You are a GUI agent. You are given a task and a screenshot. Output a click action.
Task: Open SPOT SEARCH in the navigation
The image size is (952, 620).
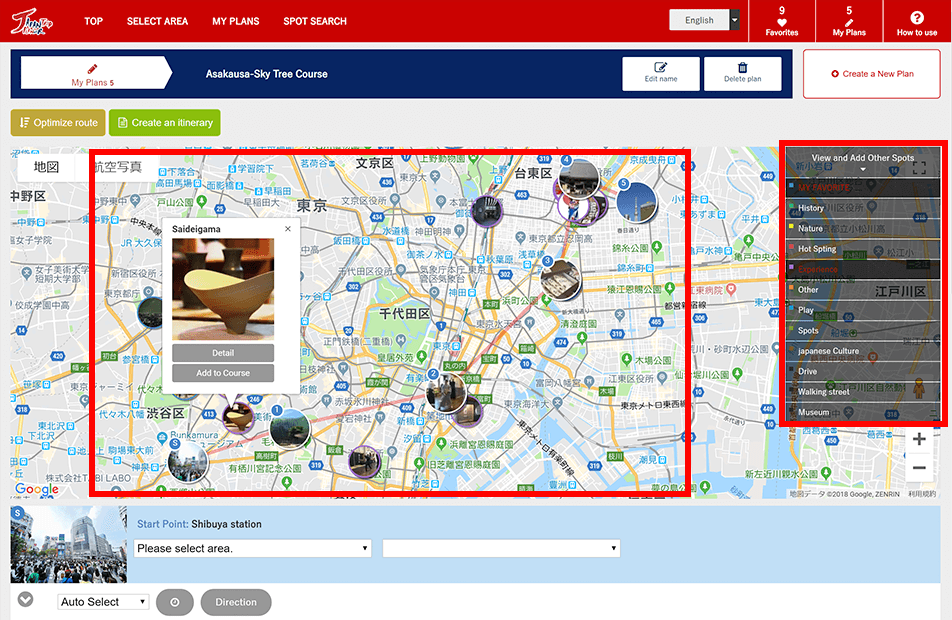click(x=314, y=21)
